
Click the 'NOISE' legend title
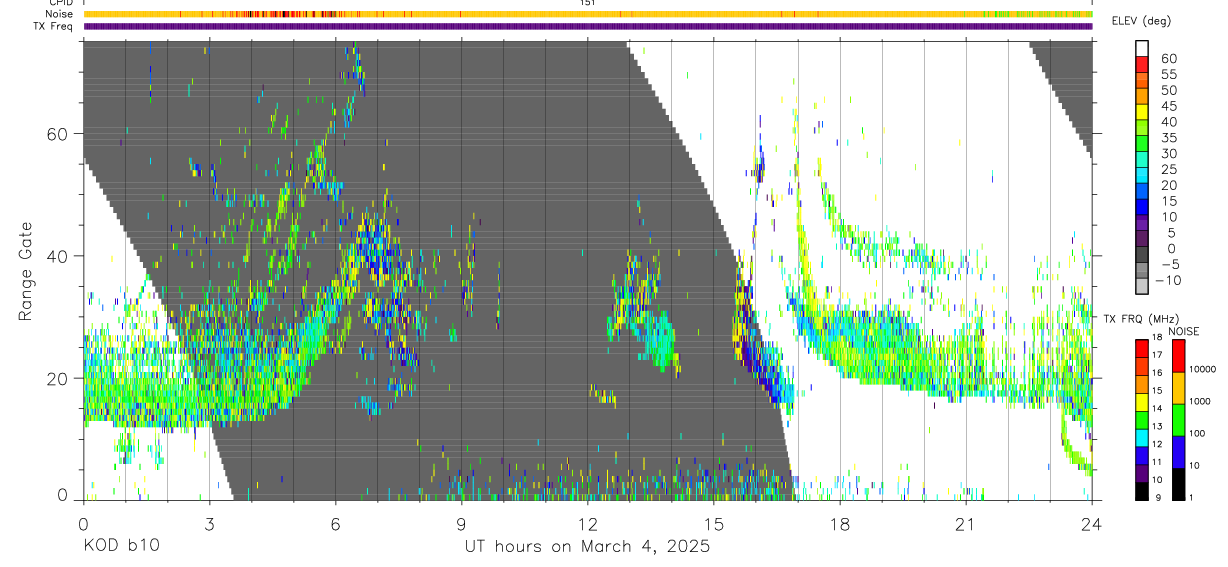1183,331
